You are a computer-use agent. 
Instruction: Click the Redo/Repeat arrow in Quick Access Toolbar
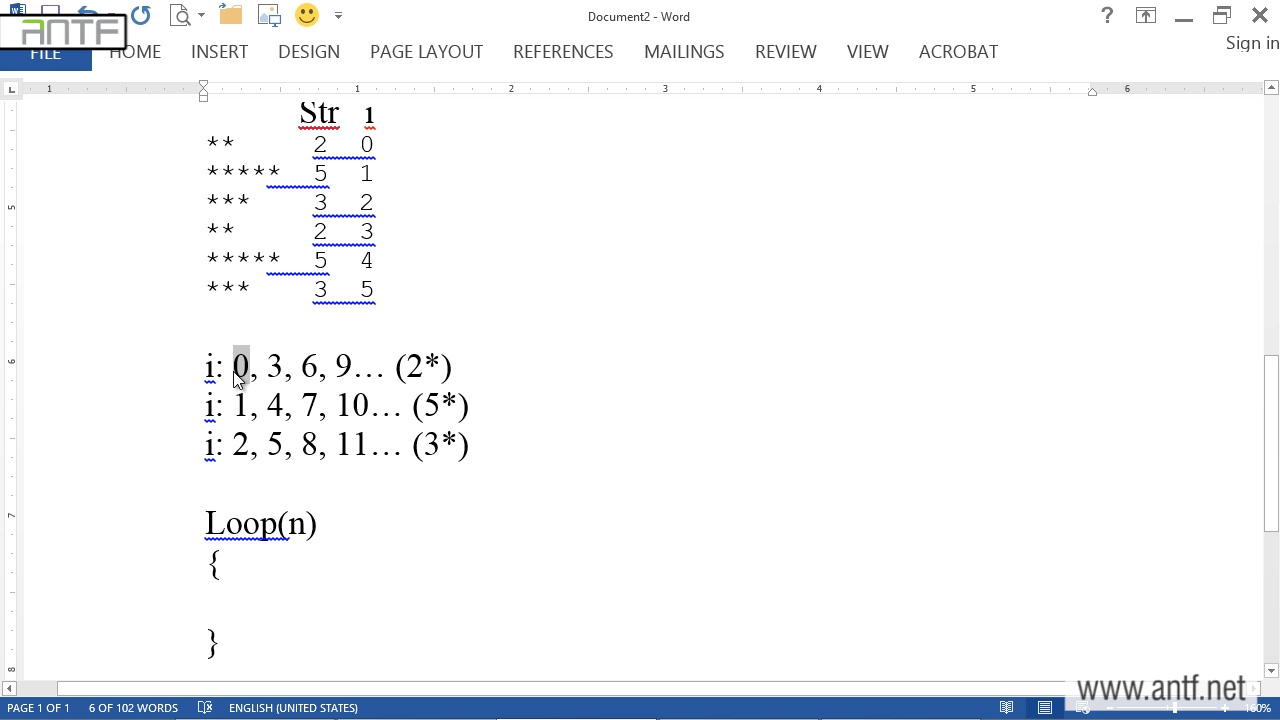(x=140, y=16)
